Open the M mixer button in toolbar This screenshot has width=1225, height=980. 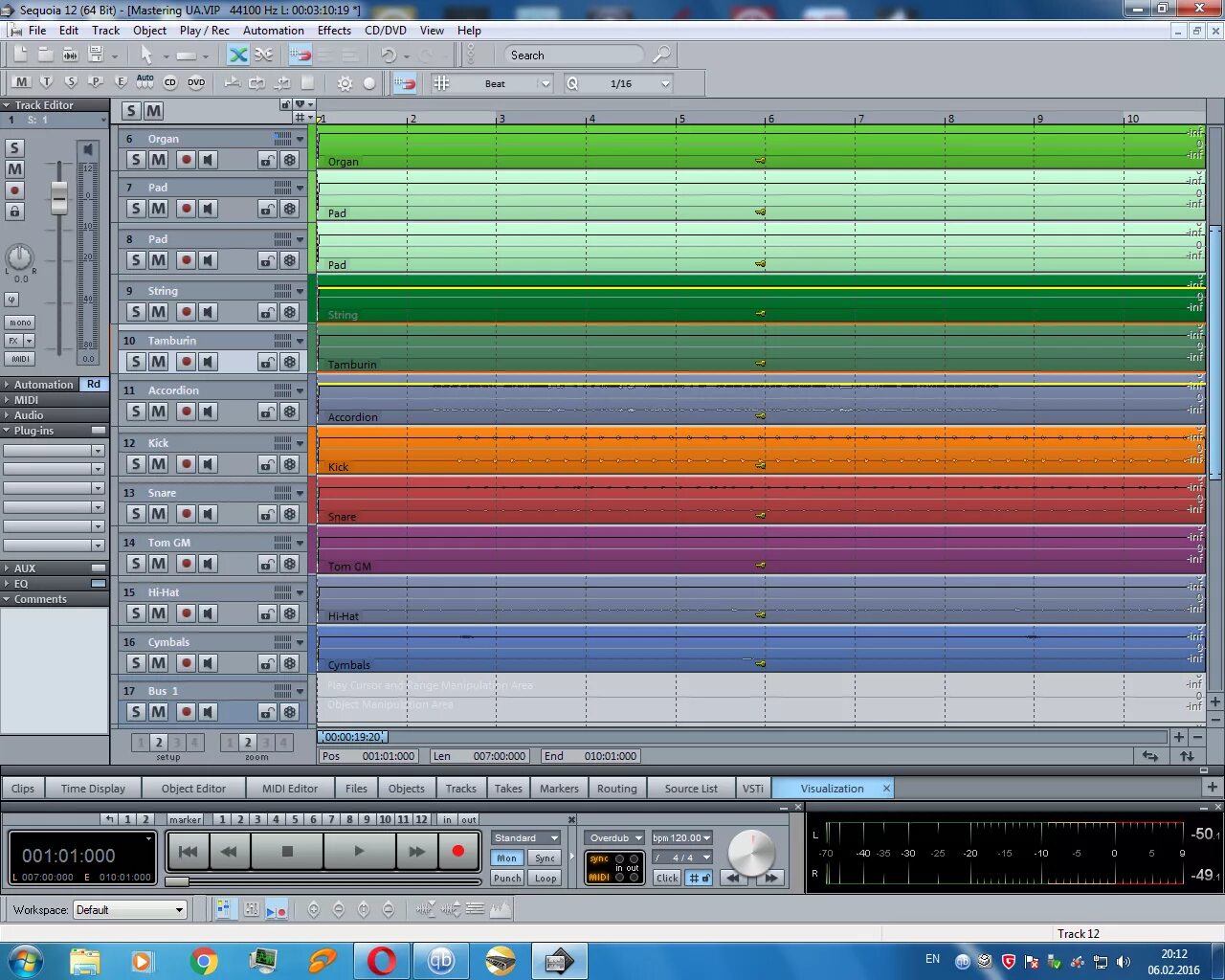[22, 82]
